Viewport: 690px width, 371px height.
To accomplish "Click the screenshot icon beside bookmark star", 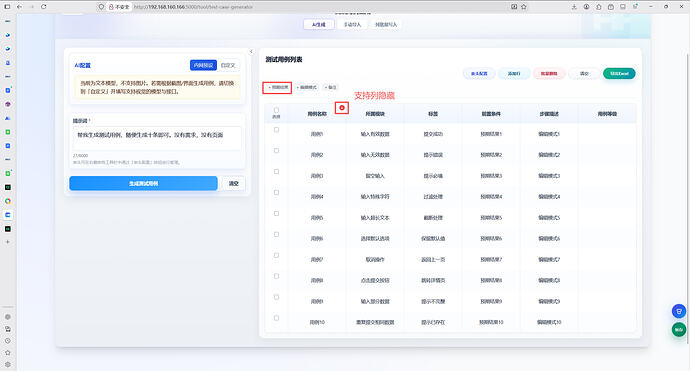I will click(514, 7).
